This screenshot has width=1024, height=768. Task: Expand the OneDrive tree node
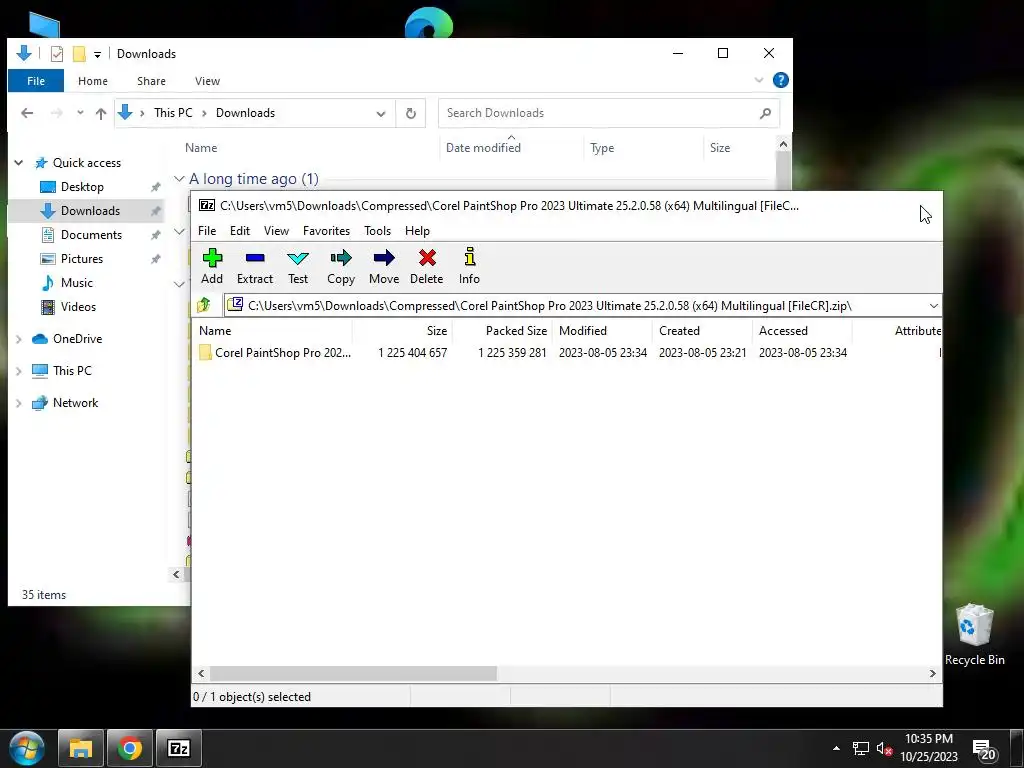pyautogui.click(x=19, y=339)
